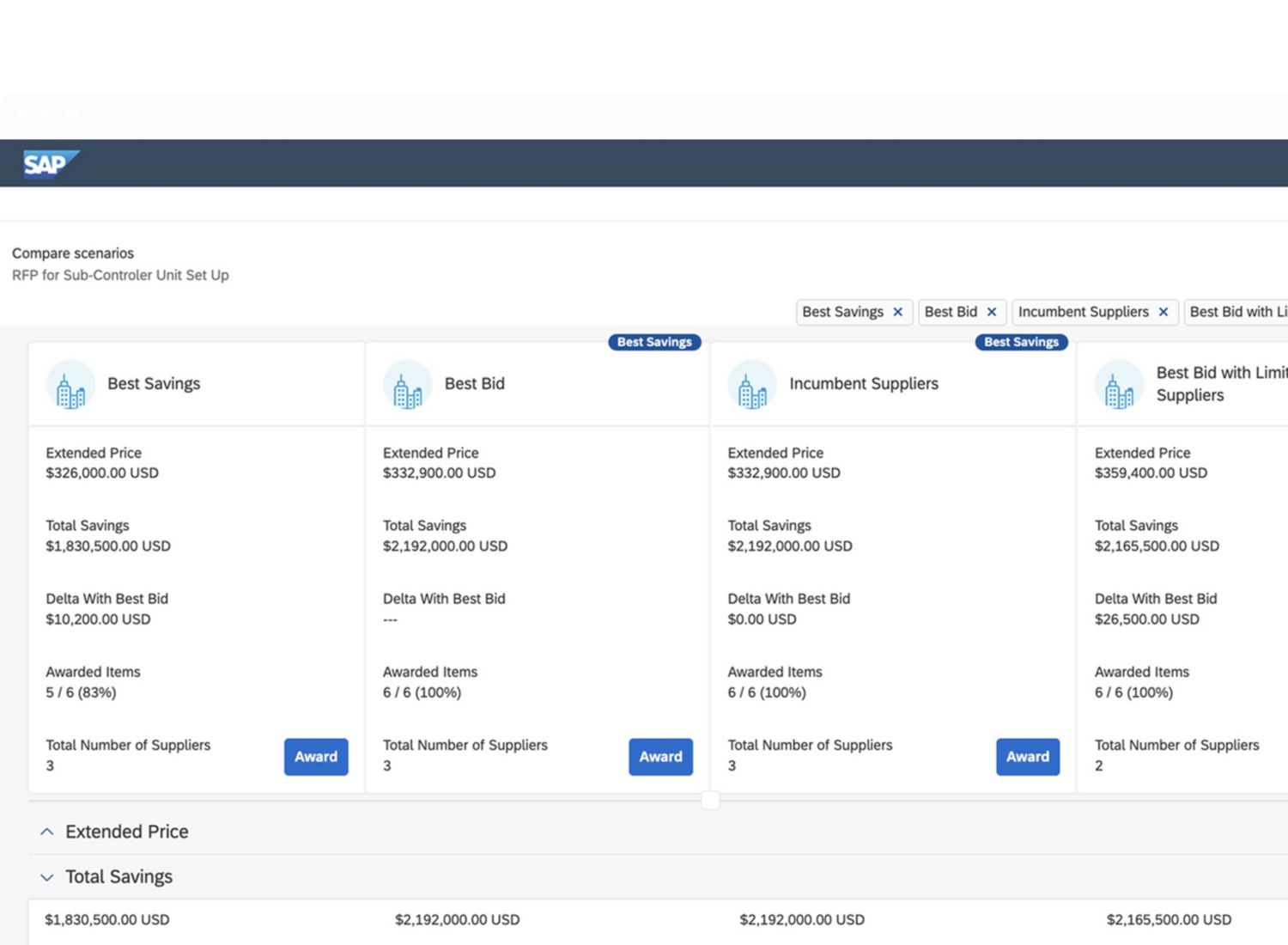Award the Best Bid scenario
Screen dimensions: 1288x945
[660, 757]
